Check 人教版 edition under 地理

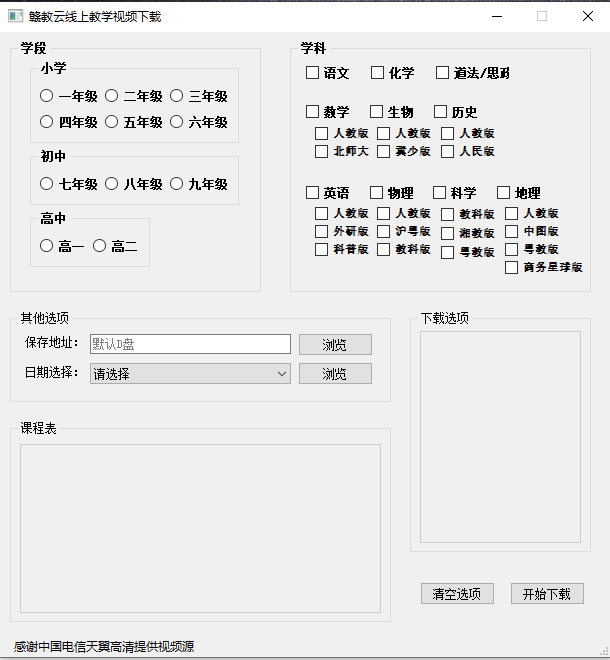[x=511, y=213]
